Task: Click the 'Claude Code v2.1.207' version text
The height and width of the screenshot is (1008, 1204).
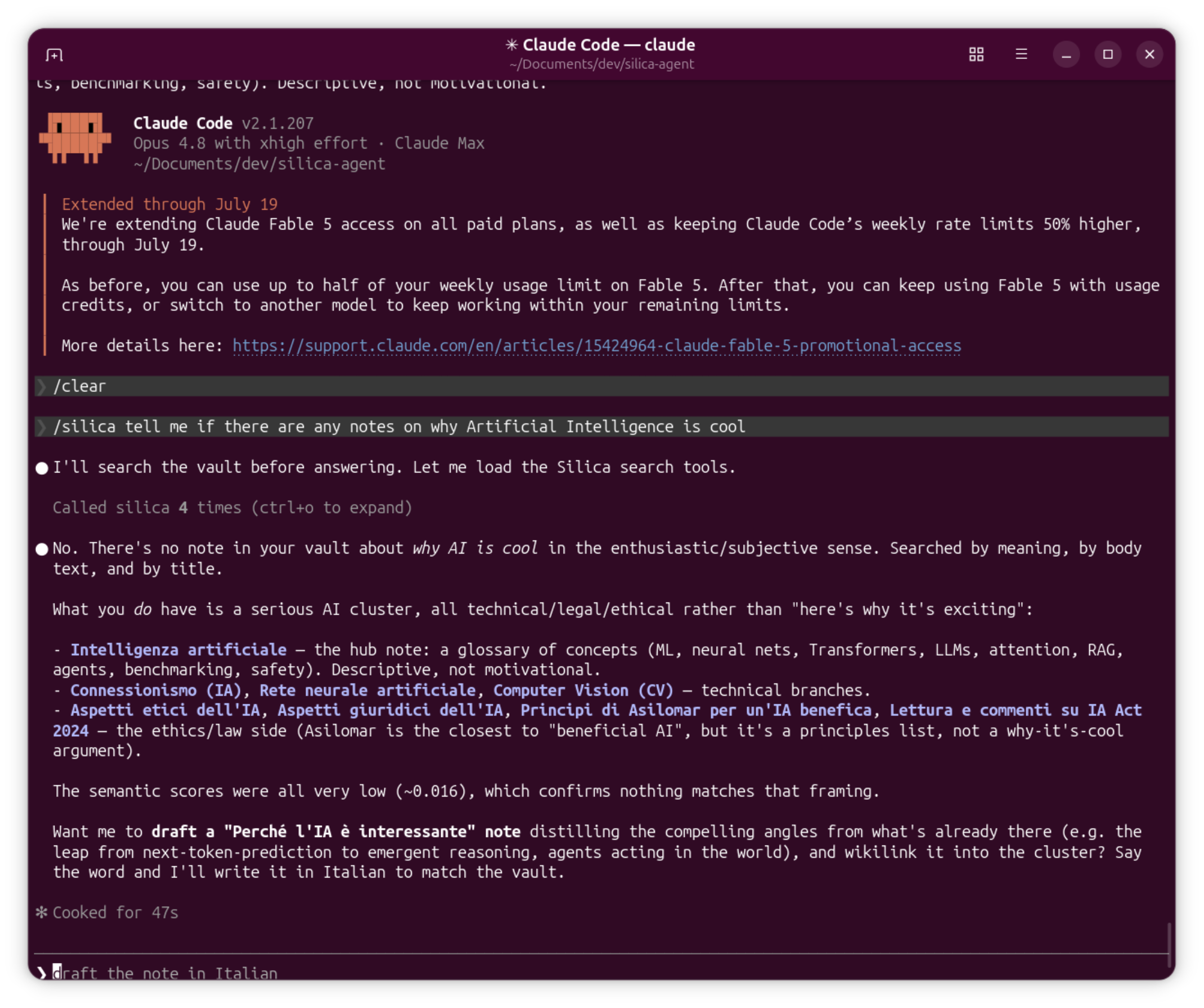Action: coord(223,123)
